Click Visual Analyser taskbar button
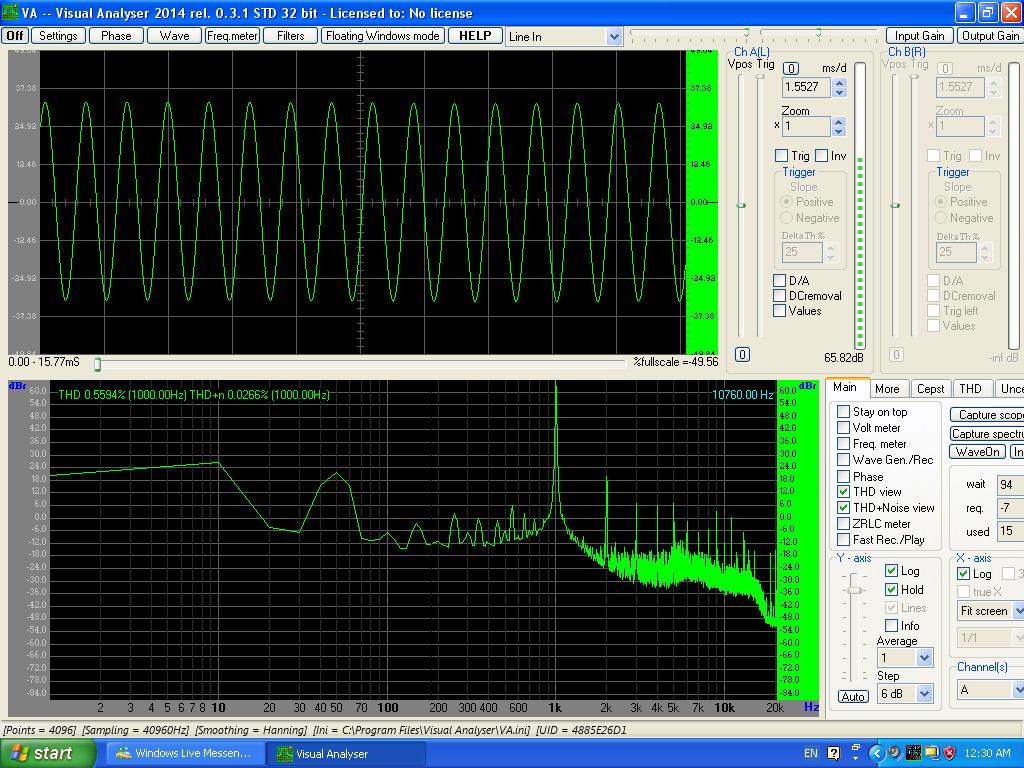Screen dimensions: 1024x768 click(x=346, y=753)
